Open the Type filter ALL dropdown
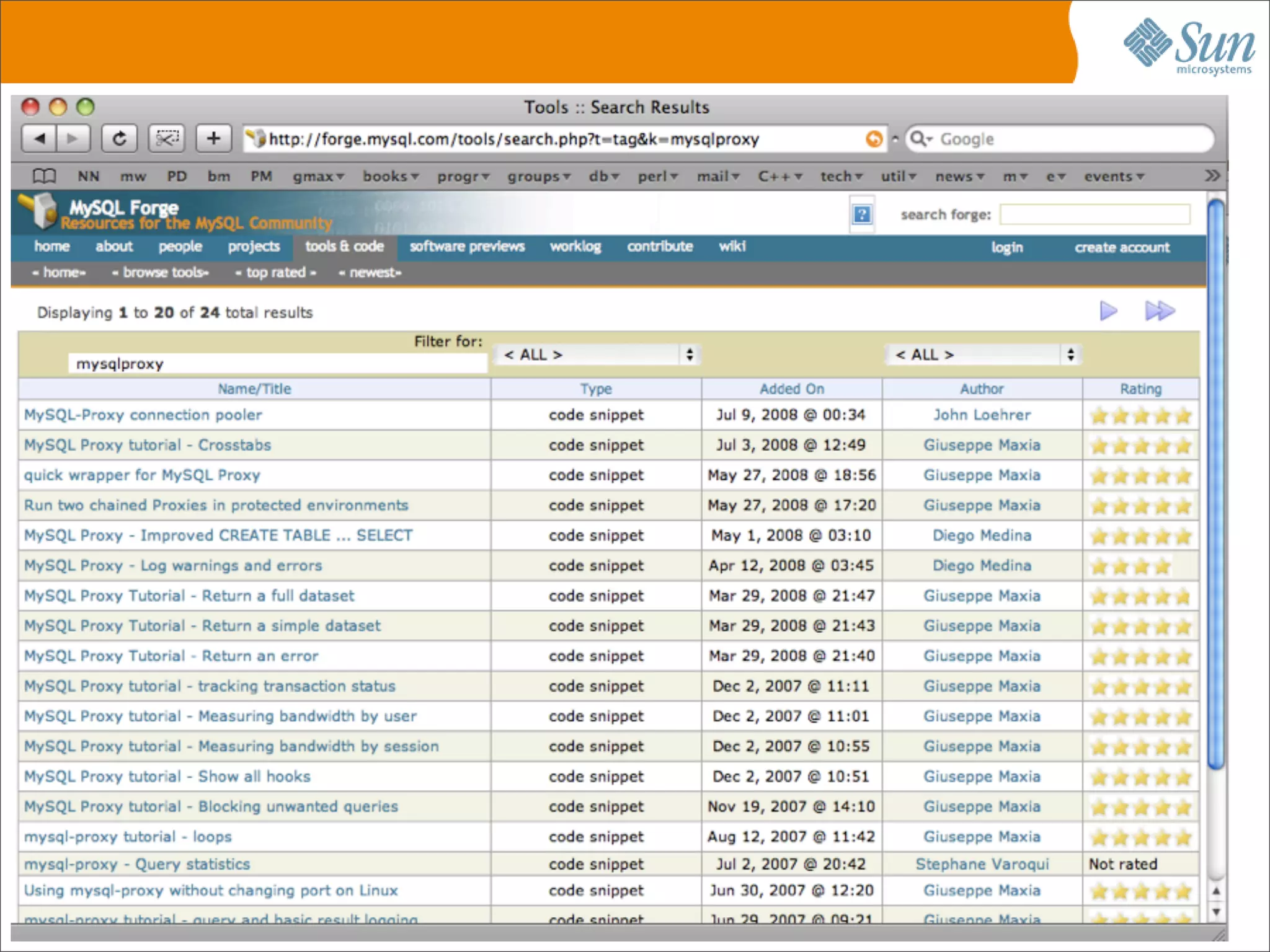The image size is (1270, 952). (598, 355)
